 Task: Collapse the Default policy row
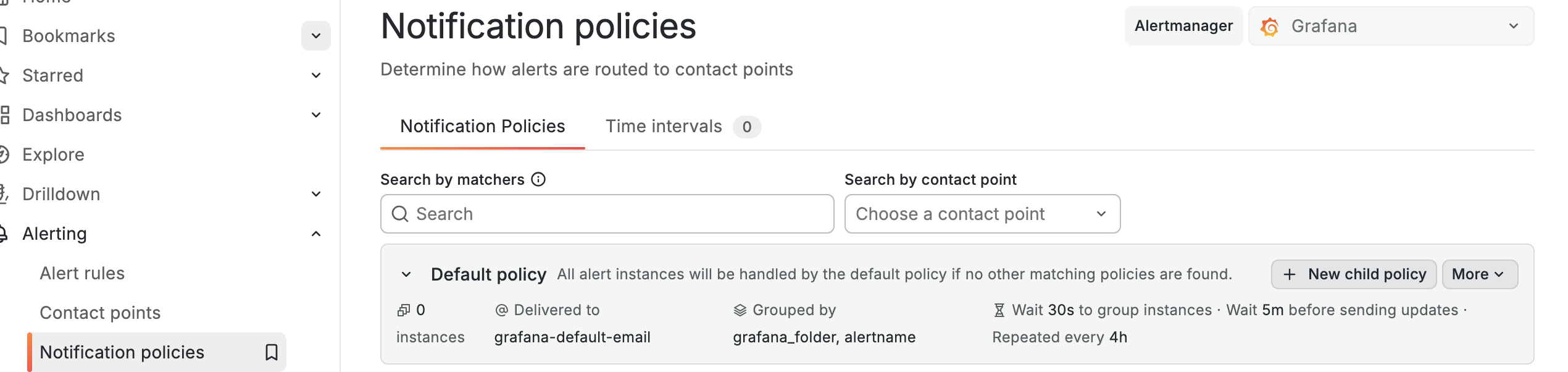click(x=406, y=274)
